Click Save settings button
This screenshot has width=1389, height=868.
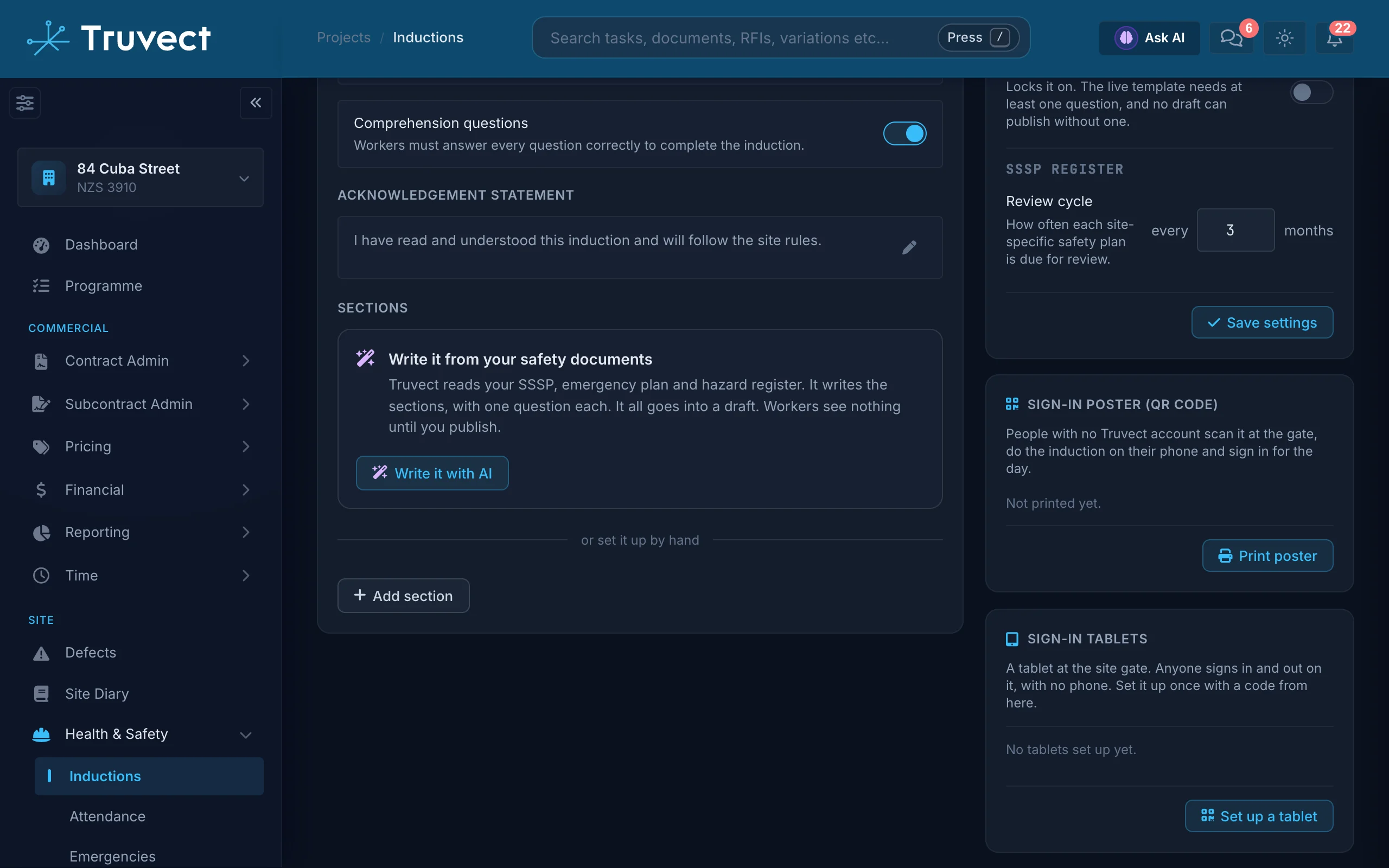[x=1262, y=323]
